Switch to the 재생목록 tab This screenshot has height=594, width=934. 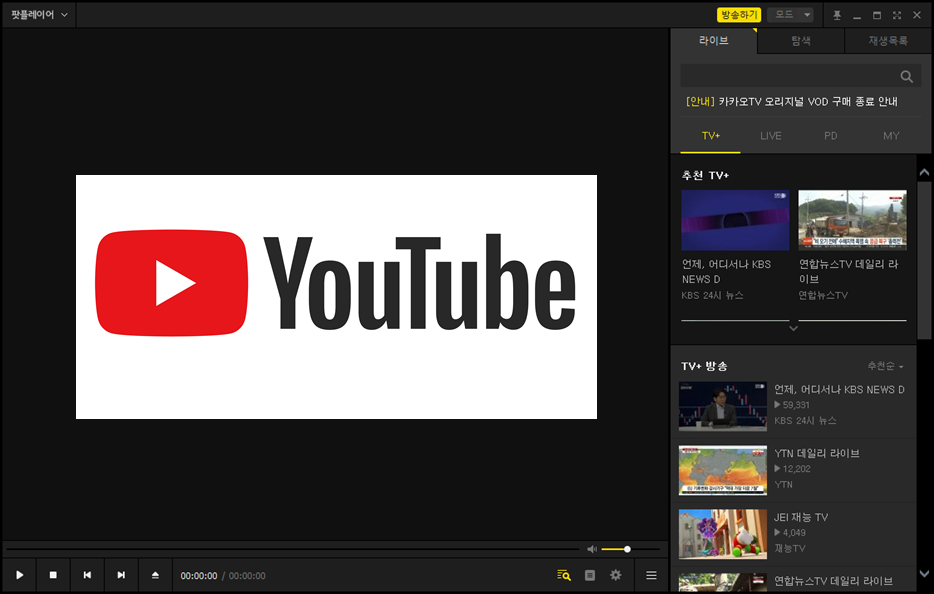click(x=888, y=41)
